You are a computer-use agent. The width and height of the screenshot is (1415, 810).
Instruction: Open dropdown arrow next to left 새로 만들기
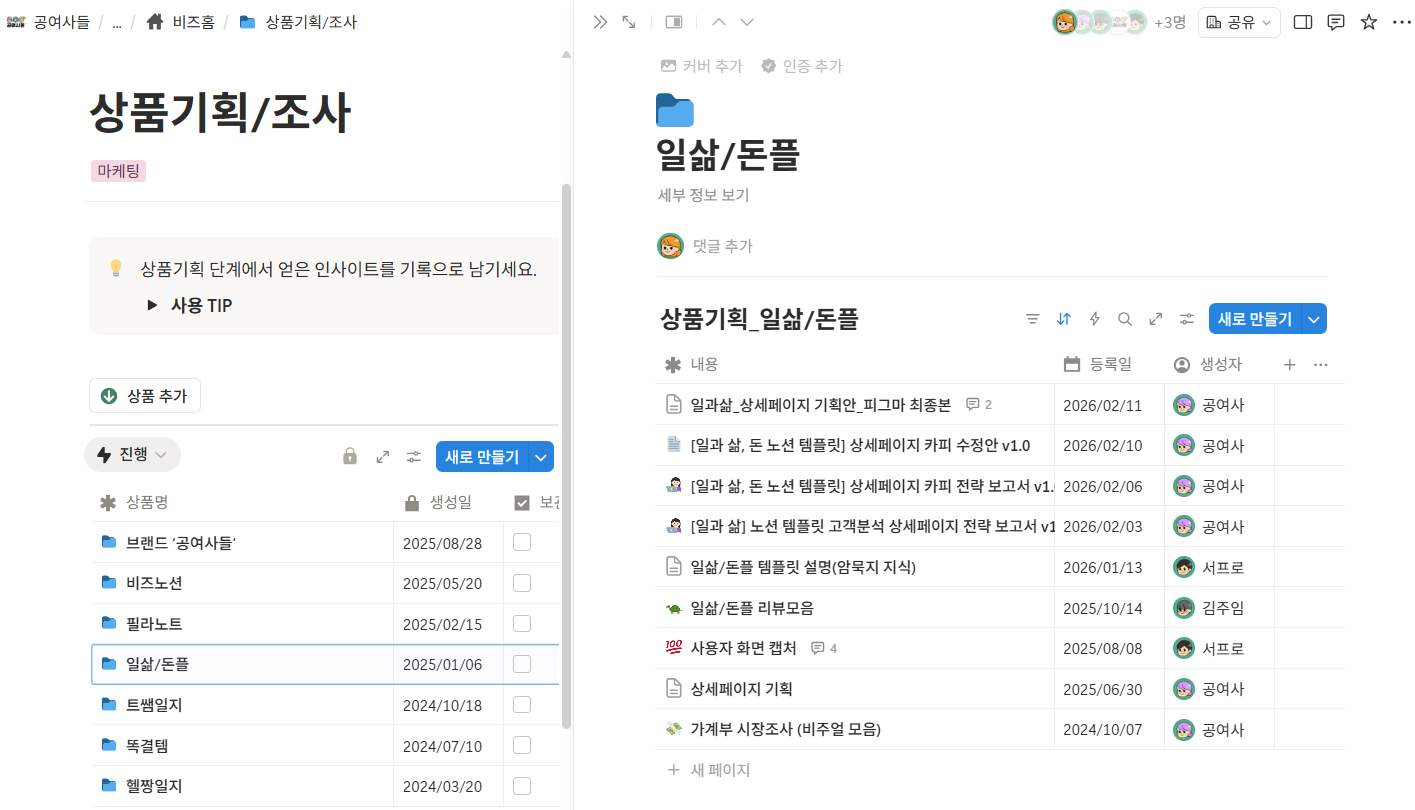tap(541, 457)
